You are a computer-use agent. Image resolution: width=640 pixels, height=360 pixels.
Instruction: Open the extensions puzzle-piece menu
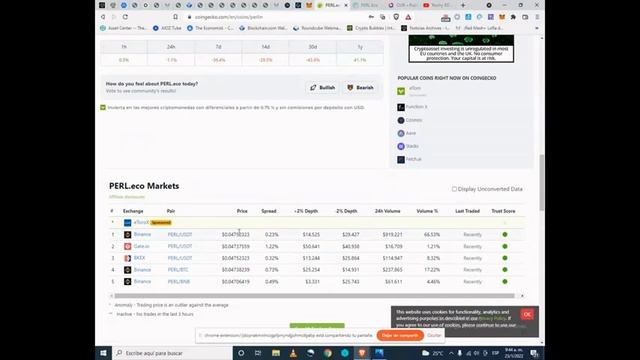pos(513,17)
